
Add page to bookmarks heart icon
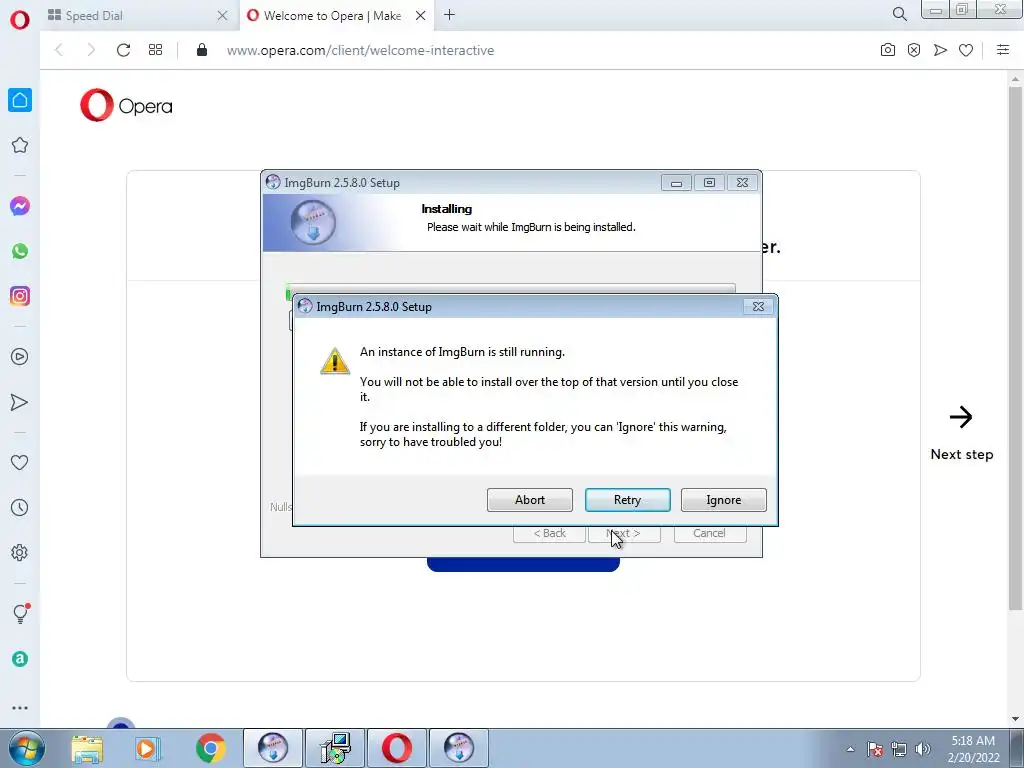(x=966, y=50)
